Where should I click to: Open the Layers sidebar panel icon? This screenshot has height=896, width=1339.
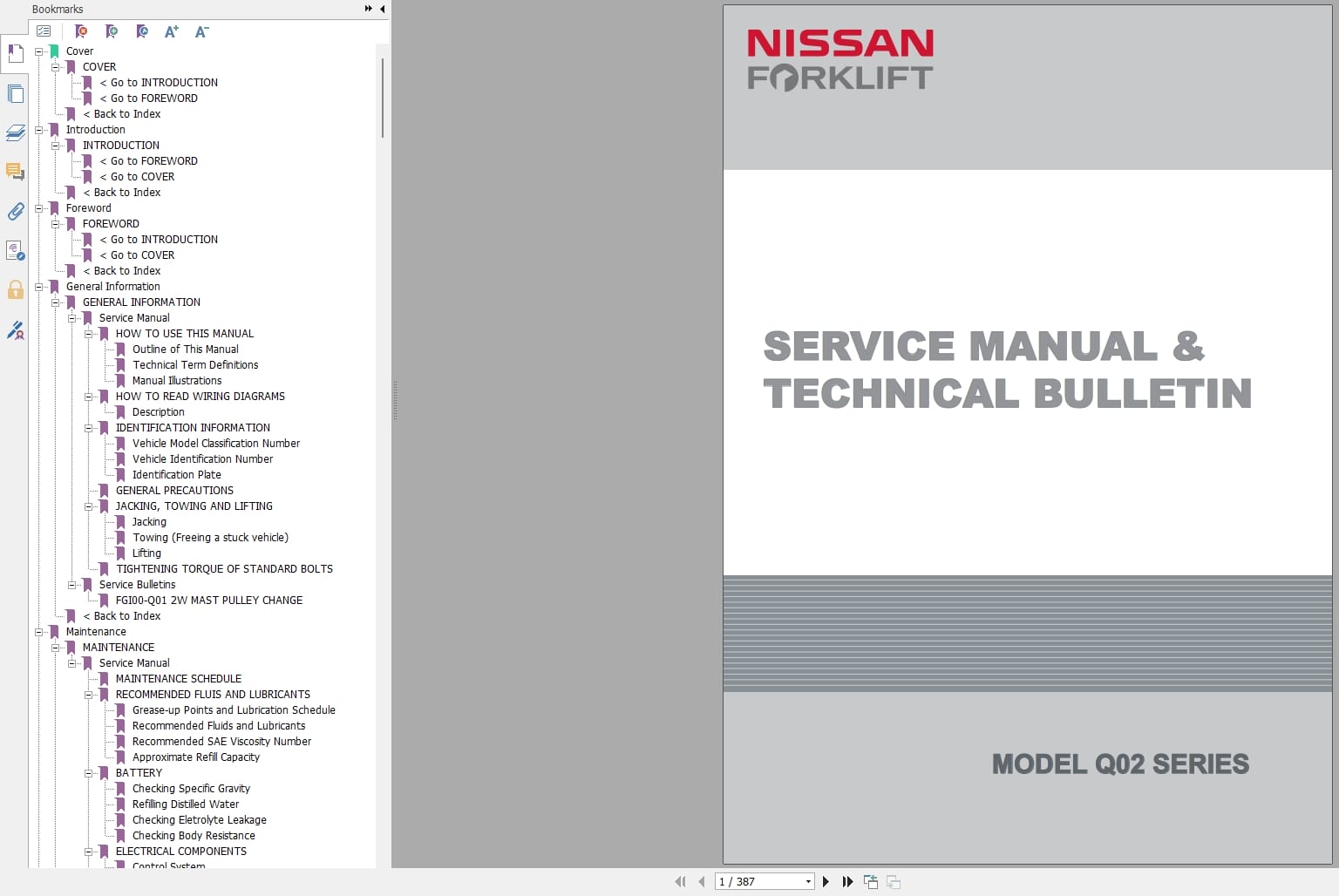15,132
